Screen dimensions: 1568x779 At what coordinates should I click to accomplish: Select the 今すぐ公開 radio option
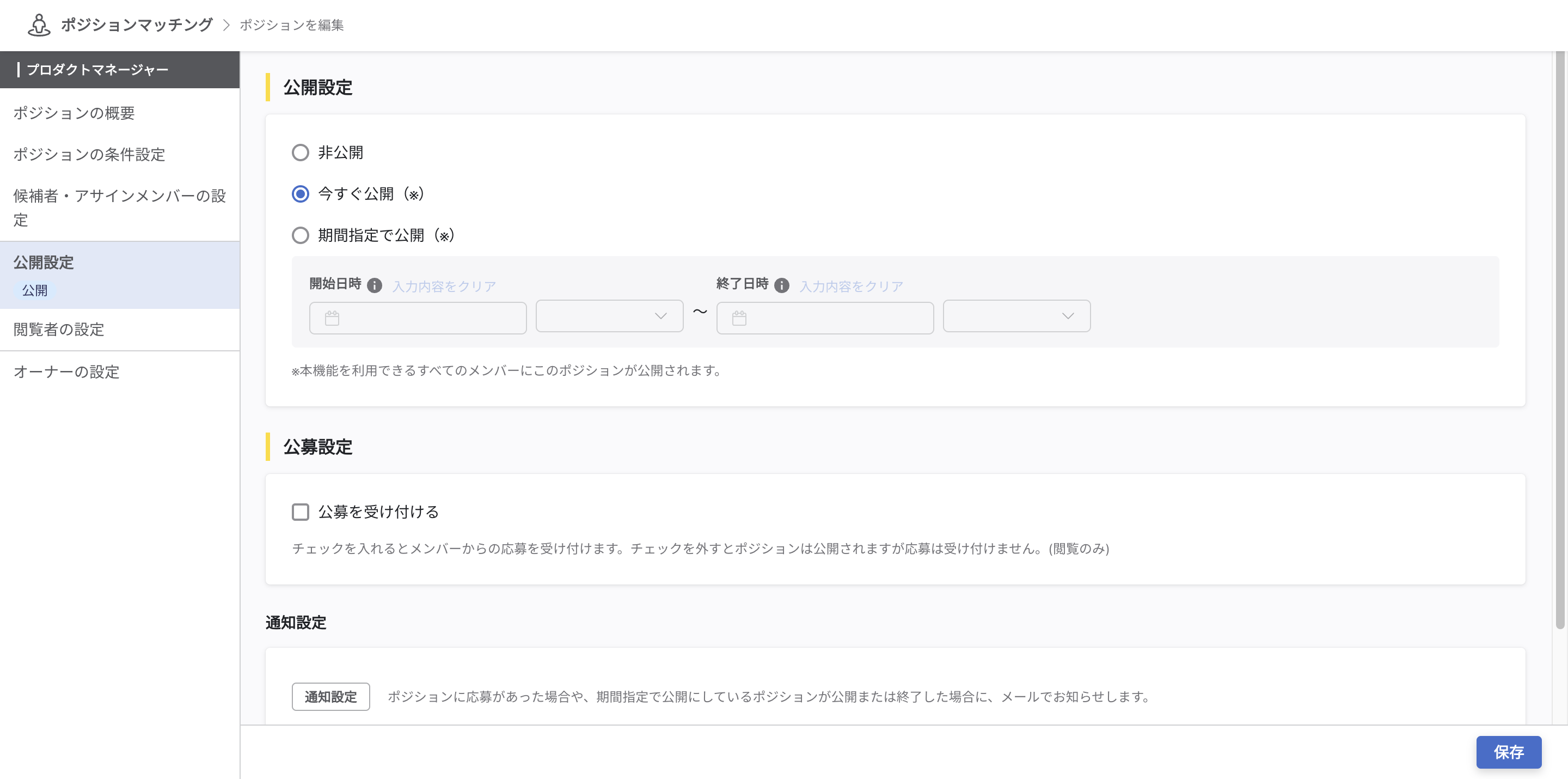click(300, 194)
